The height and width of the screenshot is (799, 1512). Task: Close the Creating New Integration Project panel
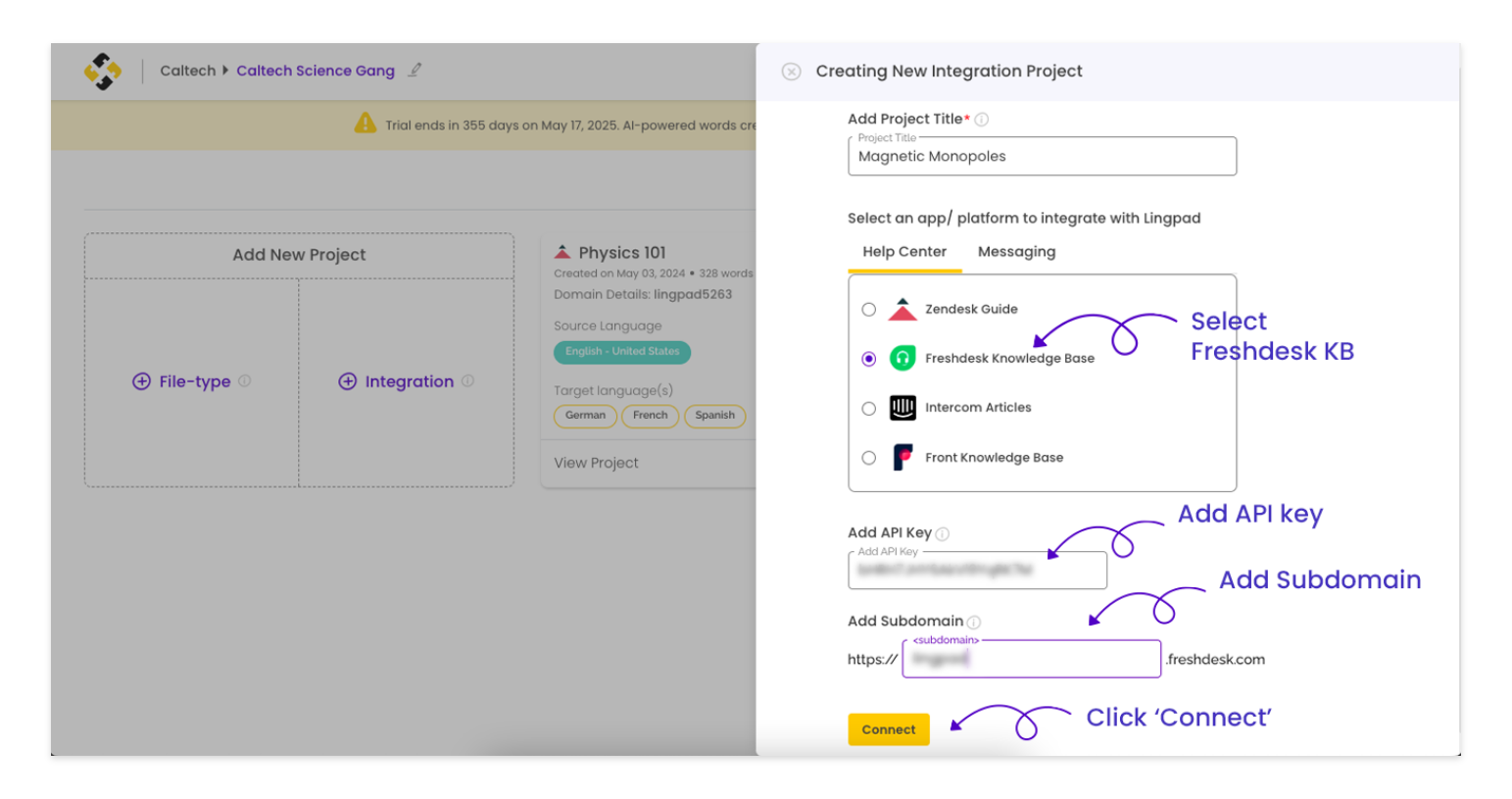791,72
